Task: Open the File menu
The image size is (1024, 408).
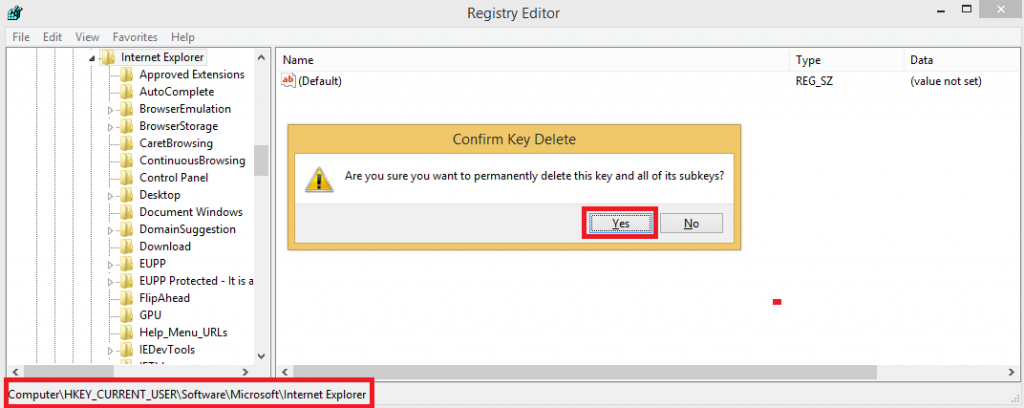Action: (x=21, y=37)
